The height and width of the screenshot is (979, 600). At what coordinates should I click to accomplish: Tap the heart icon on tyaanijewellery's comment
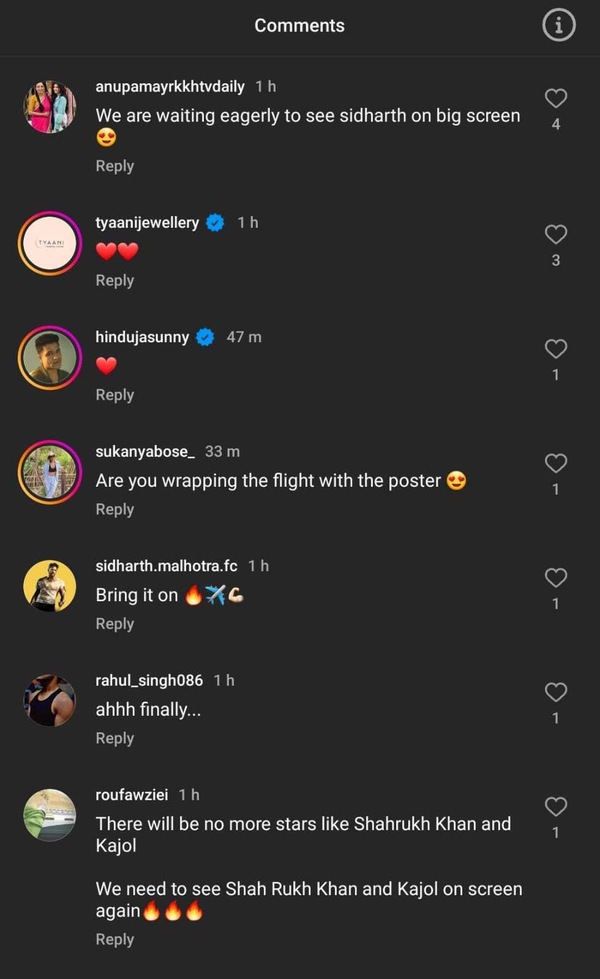tap(556, 234)
